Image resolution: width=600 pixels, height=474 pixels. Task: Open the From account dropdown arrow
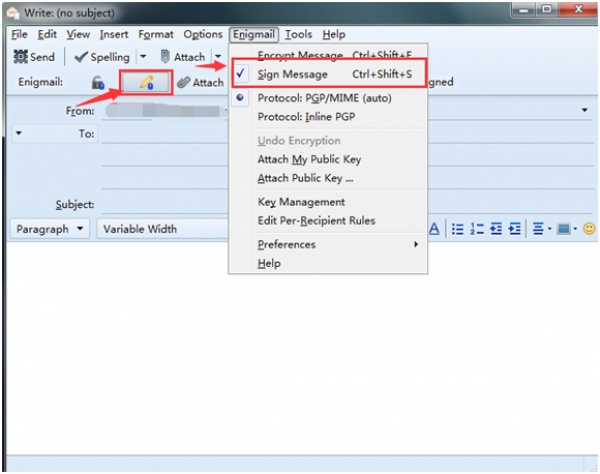click(585, 110)
